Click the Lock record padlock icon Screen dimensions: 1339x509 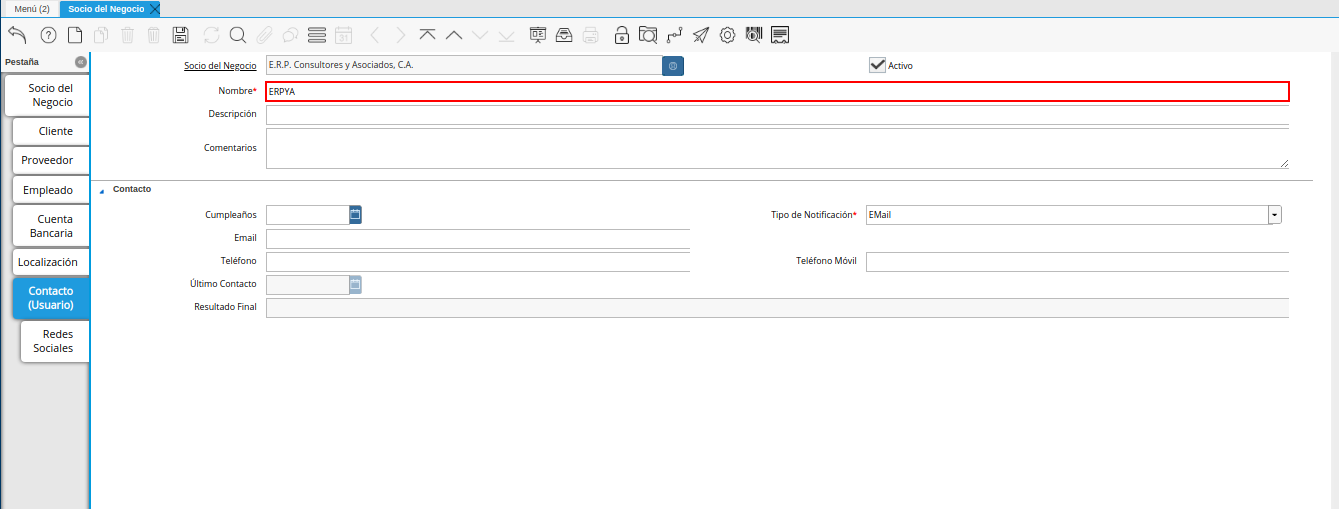coord(622,35)
